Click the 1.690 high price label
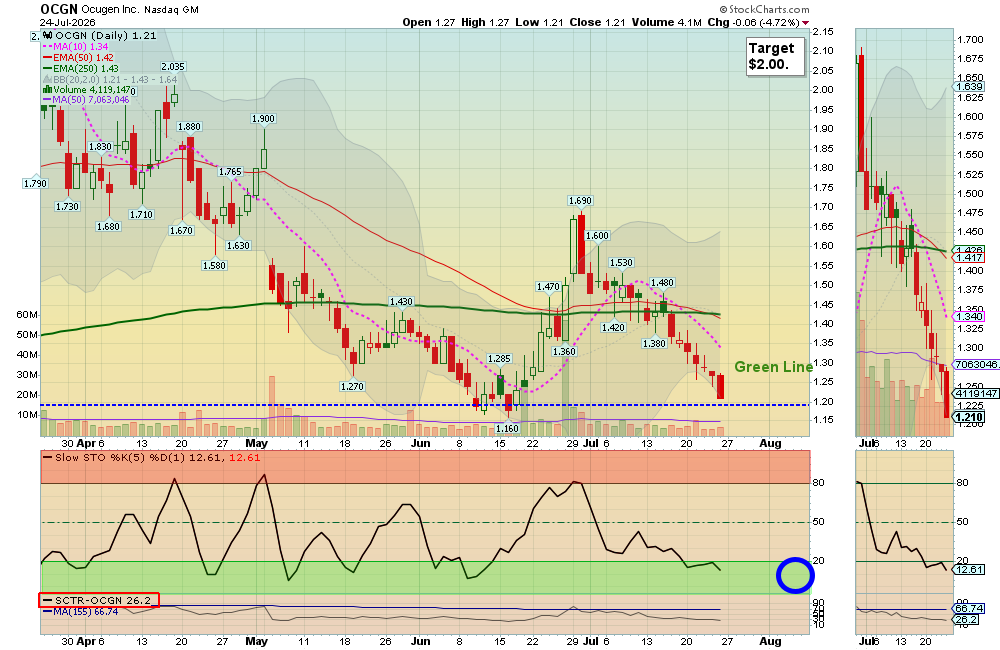 pyautogui.click(x=580, y=201)
